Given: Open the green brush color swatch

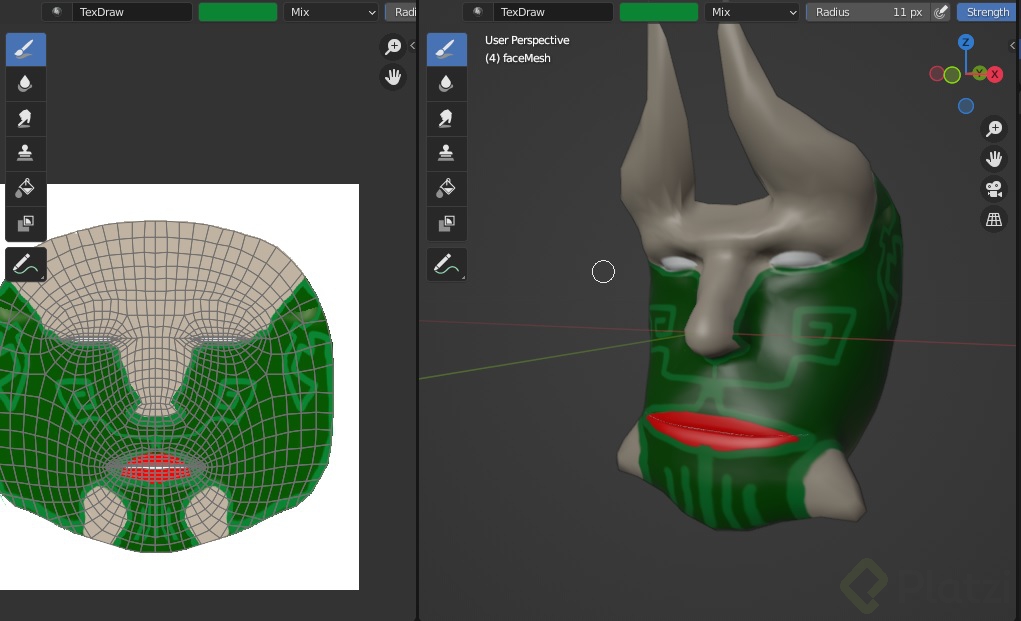Looking at the screenshot, I should 659,11.
